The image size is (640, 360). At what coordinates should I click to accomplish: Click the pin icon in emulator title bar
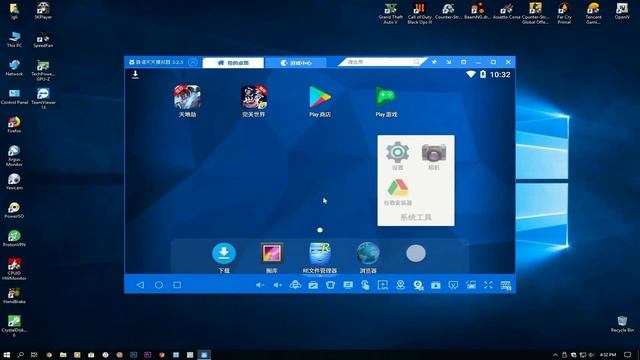[x=434, y=62]
